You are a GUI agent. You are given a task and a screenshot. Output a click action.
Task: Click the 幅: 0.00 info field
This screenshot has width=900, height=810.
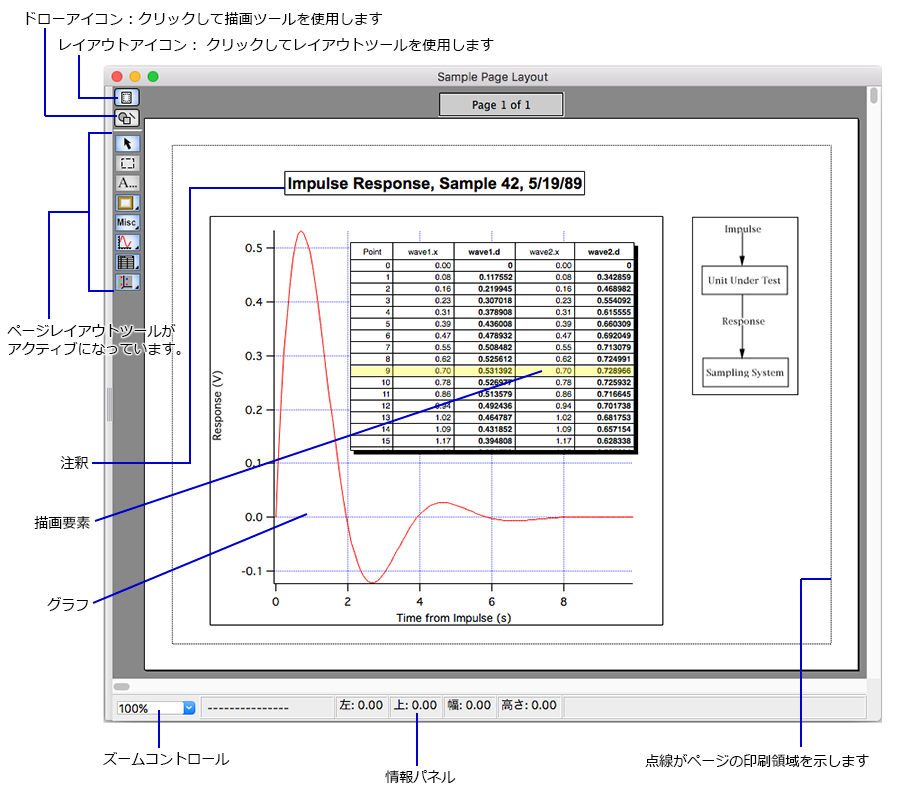(470, 706)
